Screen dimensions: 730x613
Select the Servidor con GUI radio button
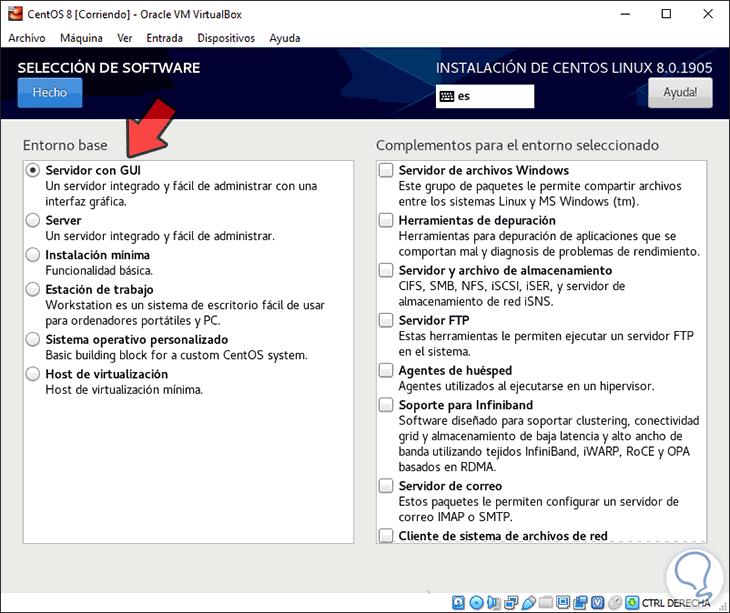pos(33,170)
